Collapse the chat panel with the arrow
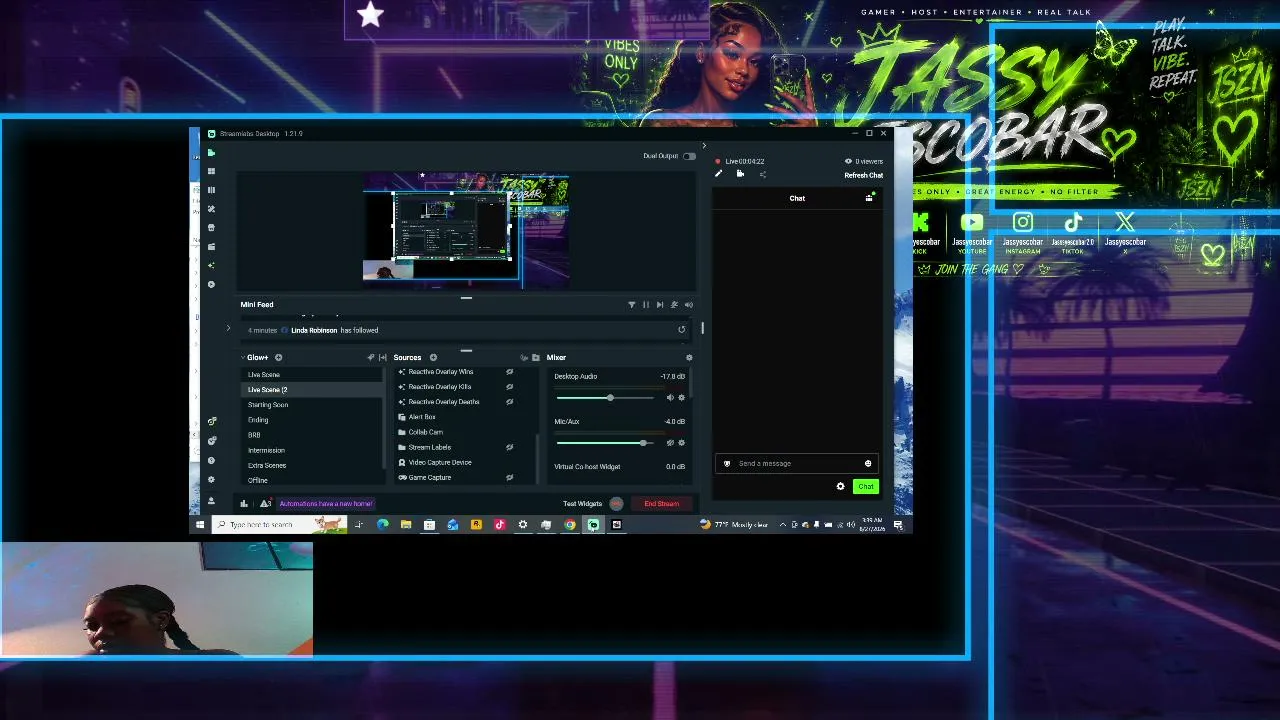 [x=703, y=146]
